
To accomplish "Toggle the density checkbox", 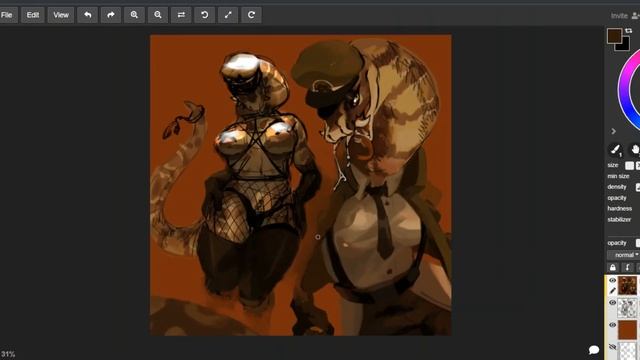I will 638,187.
